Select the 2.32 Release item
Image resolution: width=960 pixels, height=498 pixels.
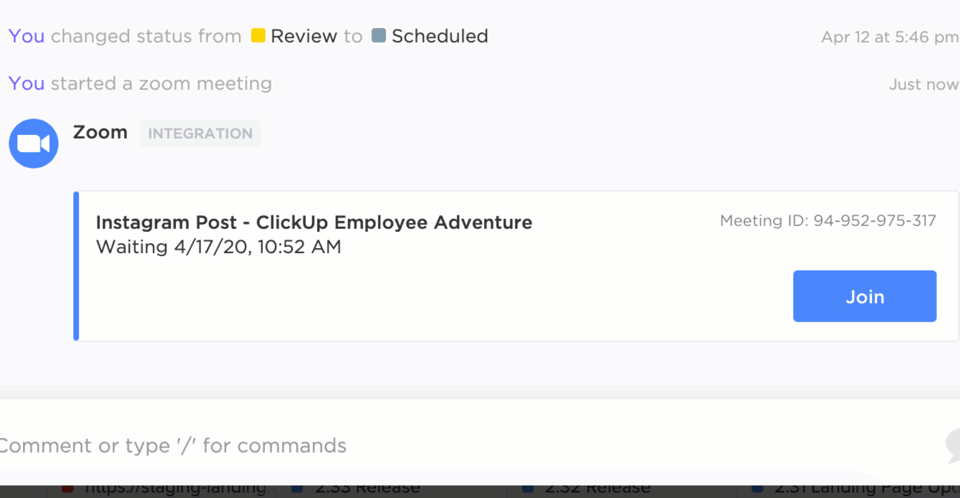click(594, 488)
